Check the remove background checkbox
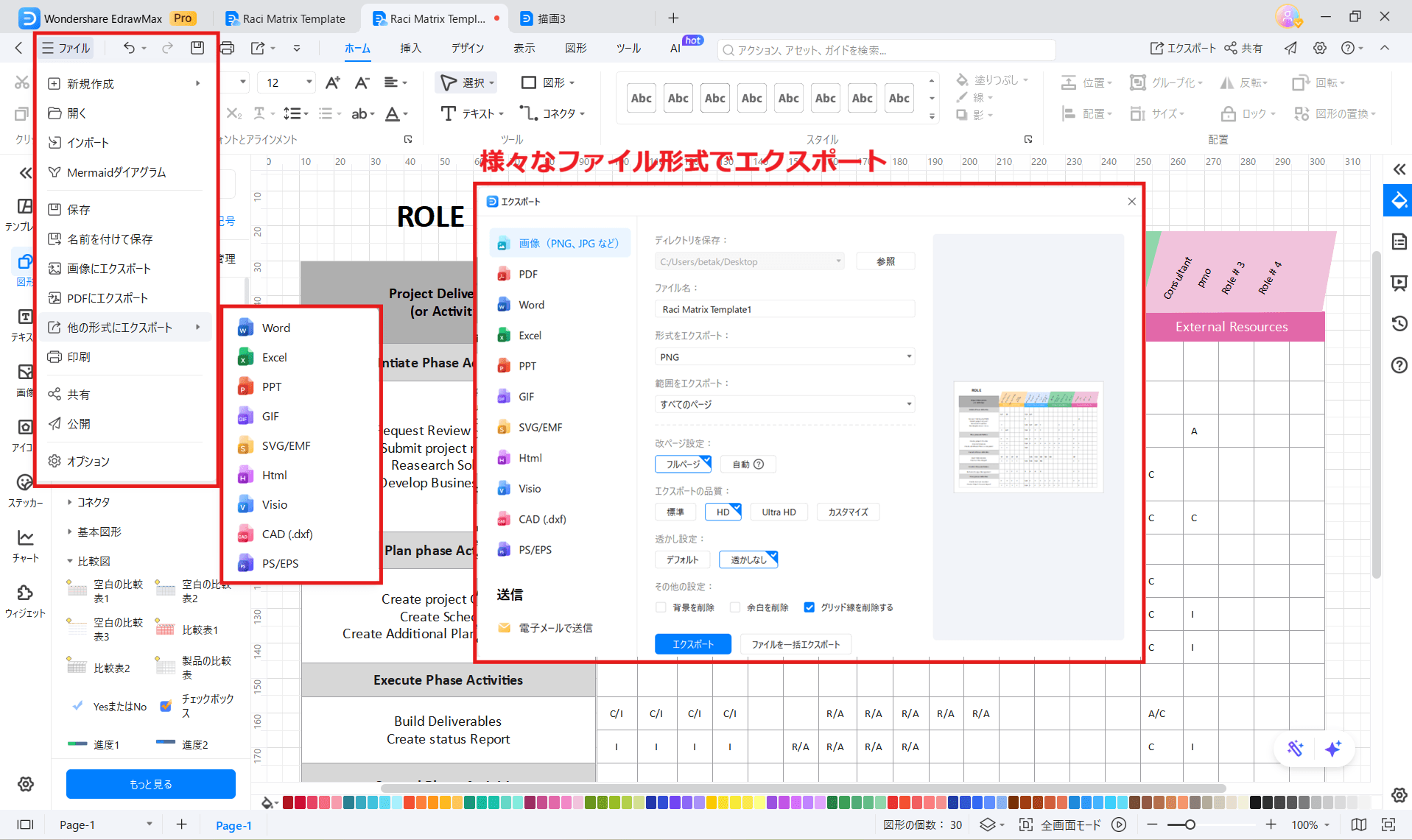Image resolution: width=1412 pixels, height=840 pixels. click(x=661, y=607)
